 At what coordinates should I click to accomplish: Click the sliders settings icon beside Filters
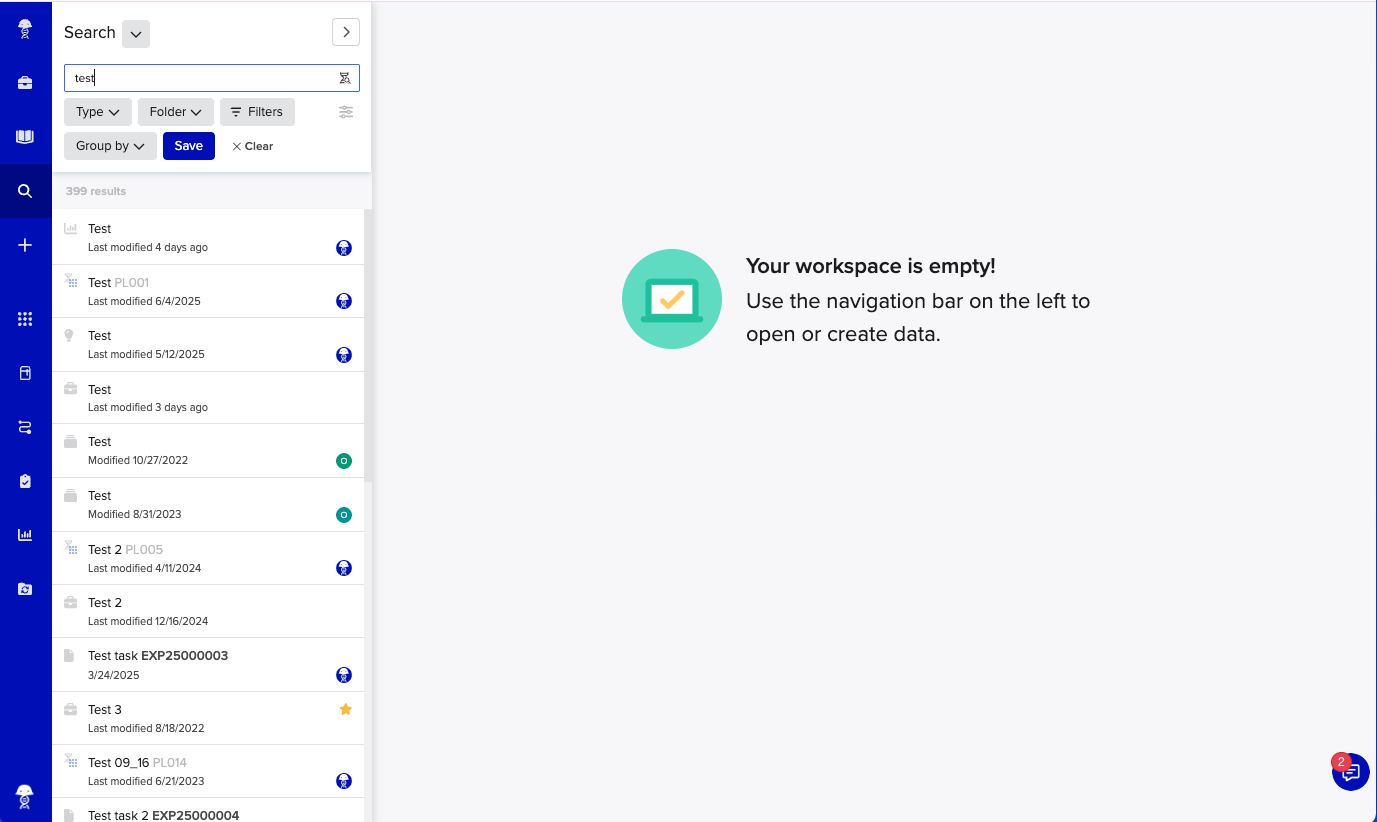346,112
